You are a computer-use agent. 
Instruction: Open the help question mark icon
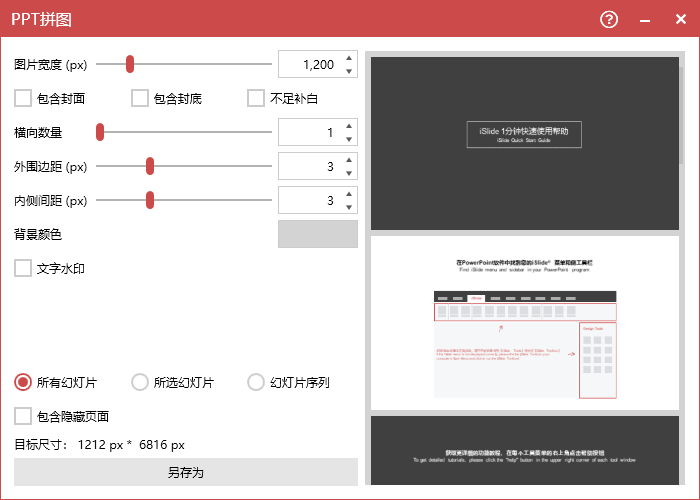click(x=609, y=19)
